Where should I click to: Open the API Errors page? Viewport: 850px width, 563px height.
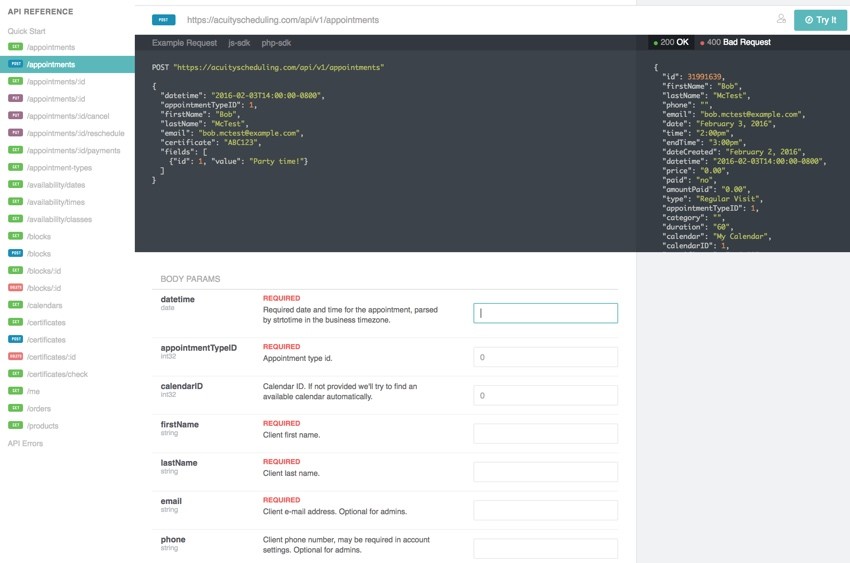click(25, 443)
